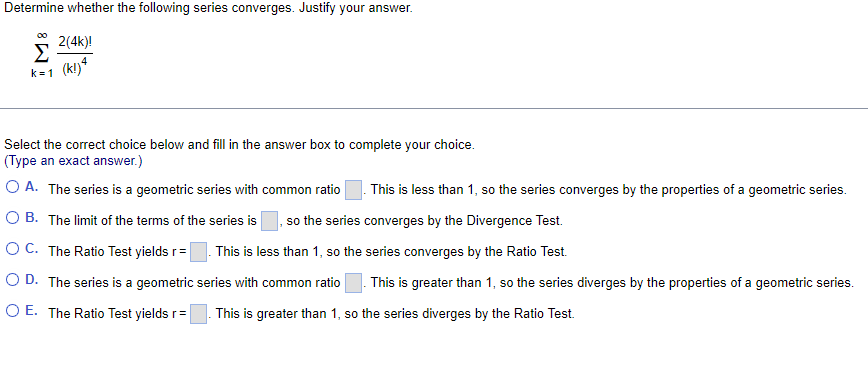This screenshot has height=392, width=868.
Task: Choose radio option B about Divergence Test
Action: point(13,218)
